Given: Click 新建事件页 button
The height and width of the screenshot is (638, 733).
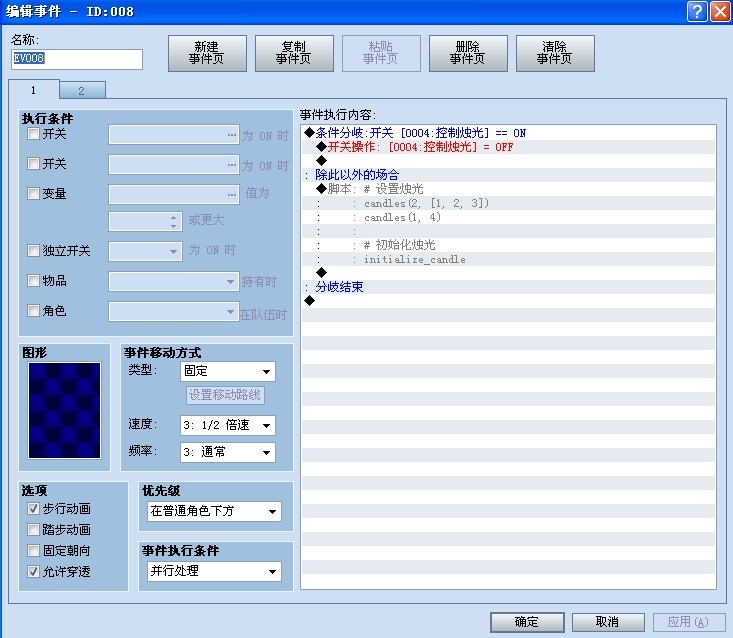Looking at the screenshot, I should [207, 53].
